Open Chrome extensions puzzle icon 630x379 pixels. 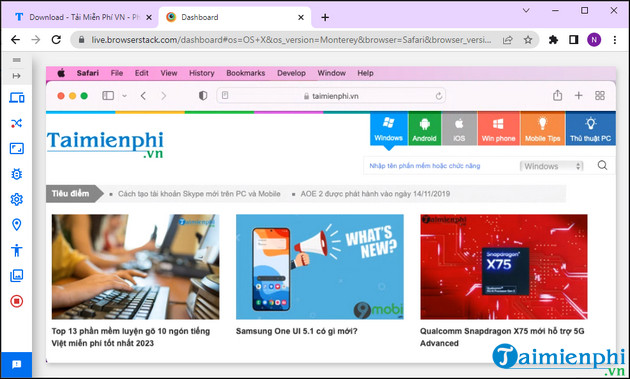click(x=553, y=40)
